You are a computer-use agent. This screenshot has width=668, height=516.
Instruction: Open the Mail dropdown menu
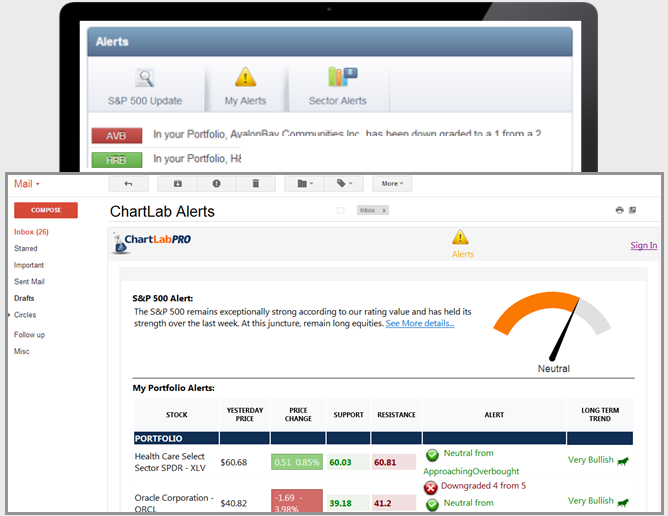pos(27,184)
